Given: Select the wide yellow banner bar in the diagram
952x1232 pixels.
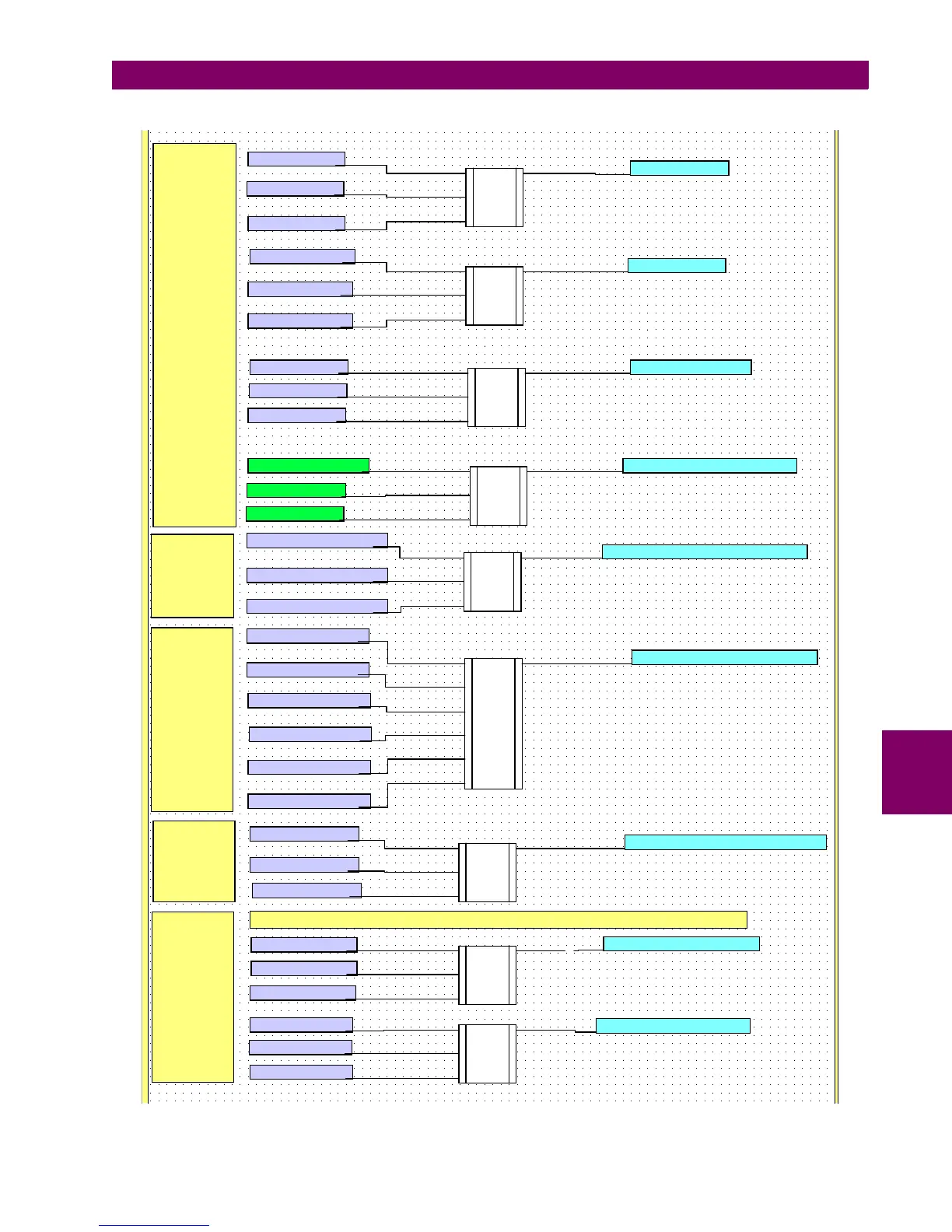Looking at the screenshot, I should (x=498, y=919).
